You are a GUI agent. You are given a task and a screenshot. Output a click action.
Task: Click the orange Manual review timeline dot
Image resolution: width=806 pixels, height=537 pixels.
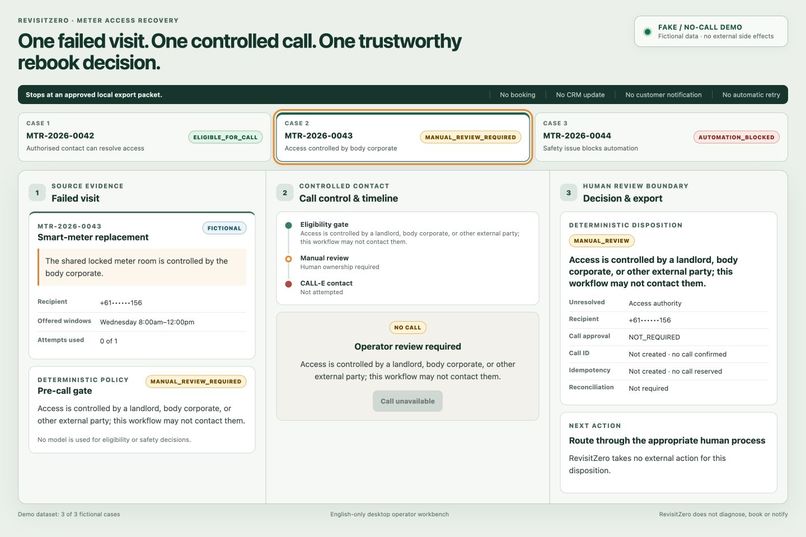288,258
